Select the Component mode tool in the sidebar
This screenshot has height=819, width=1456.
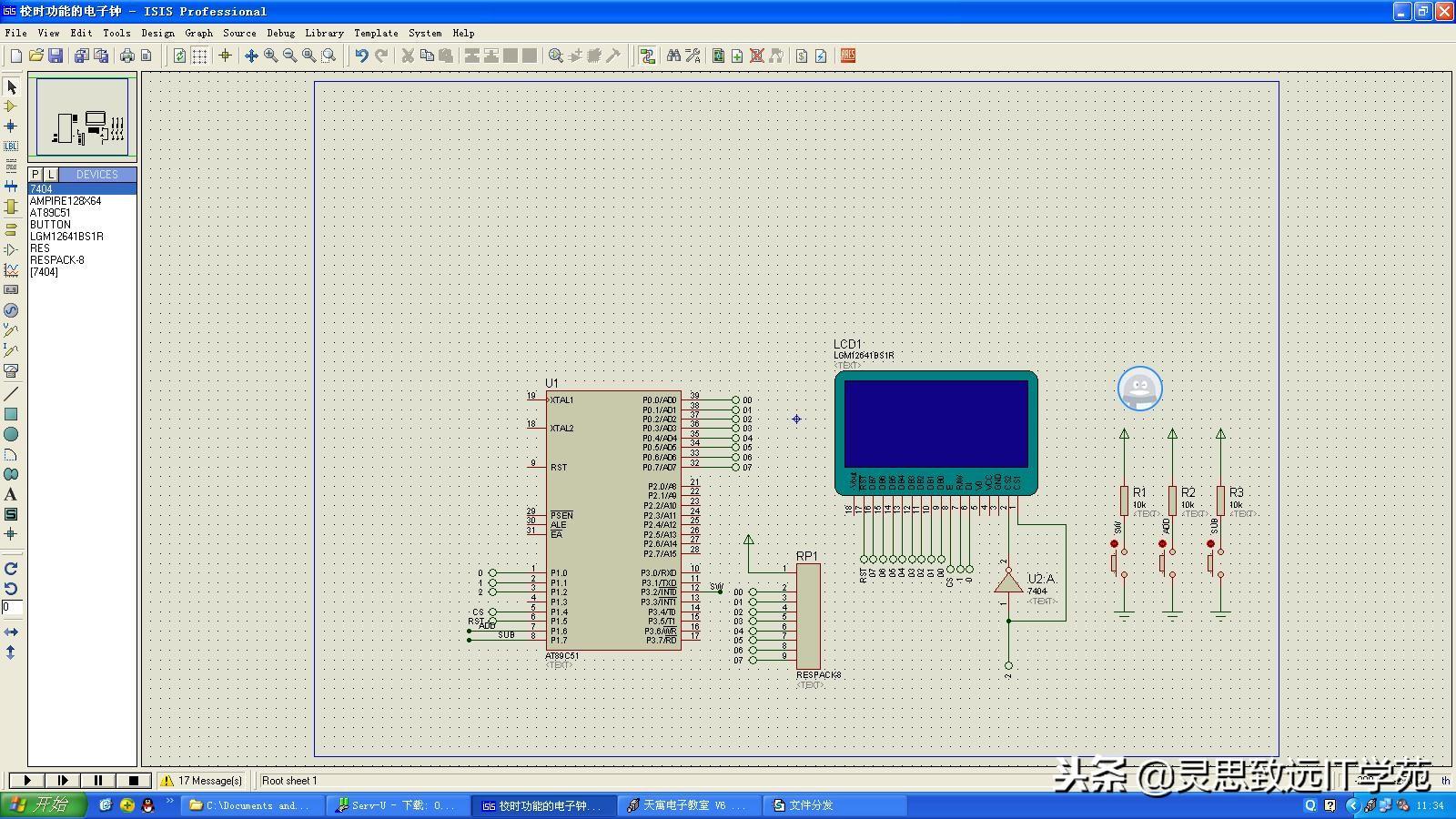[x=11, y=106]
